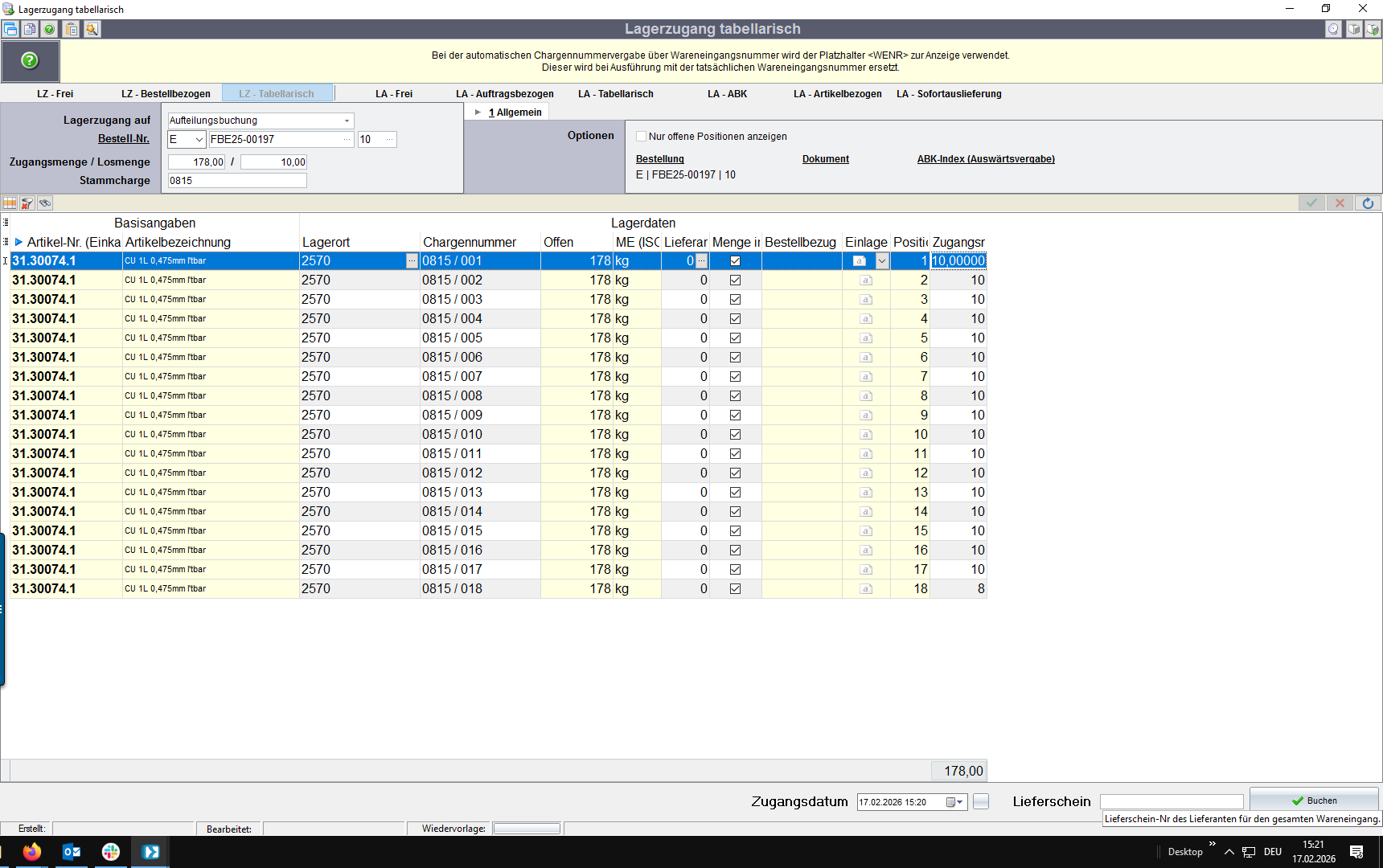Screen dimensions: 1383x868
Task: Click the 'Buchen' button
Action: tap(1314, 800)
